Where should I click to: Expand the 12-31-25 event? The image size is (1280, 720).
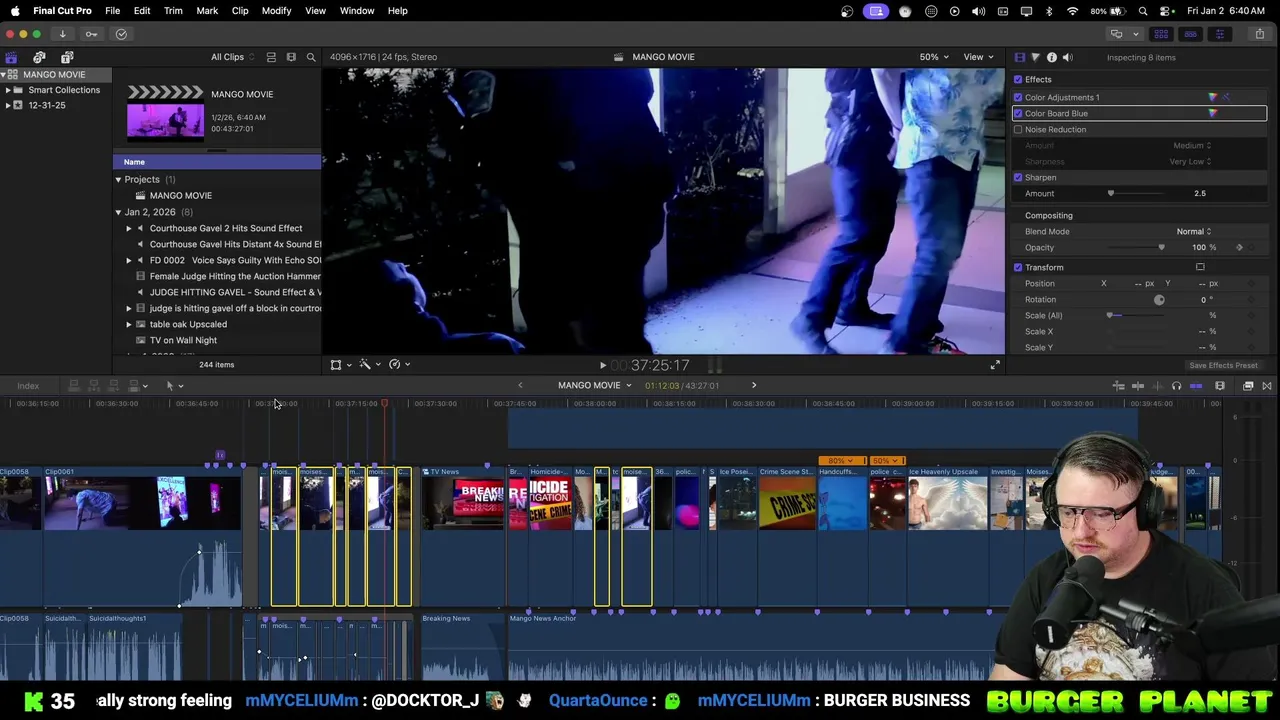[x=8, y=105]
